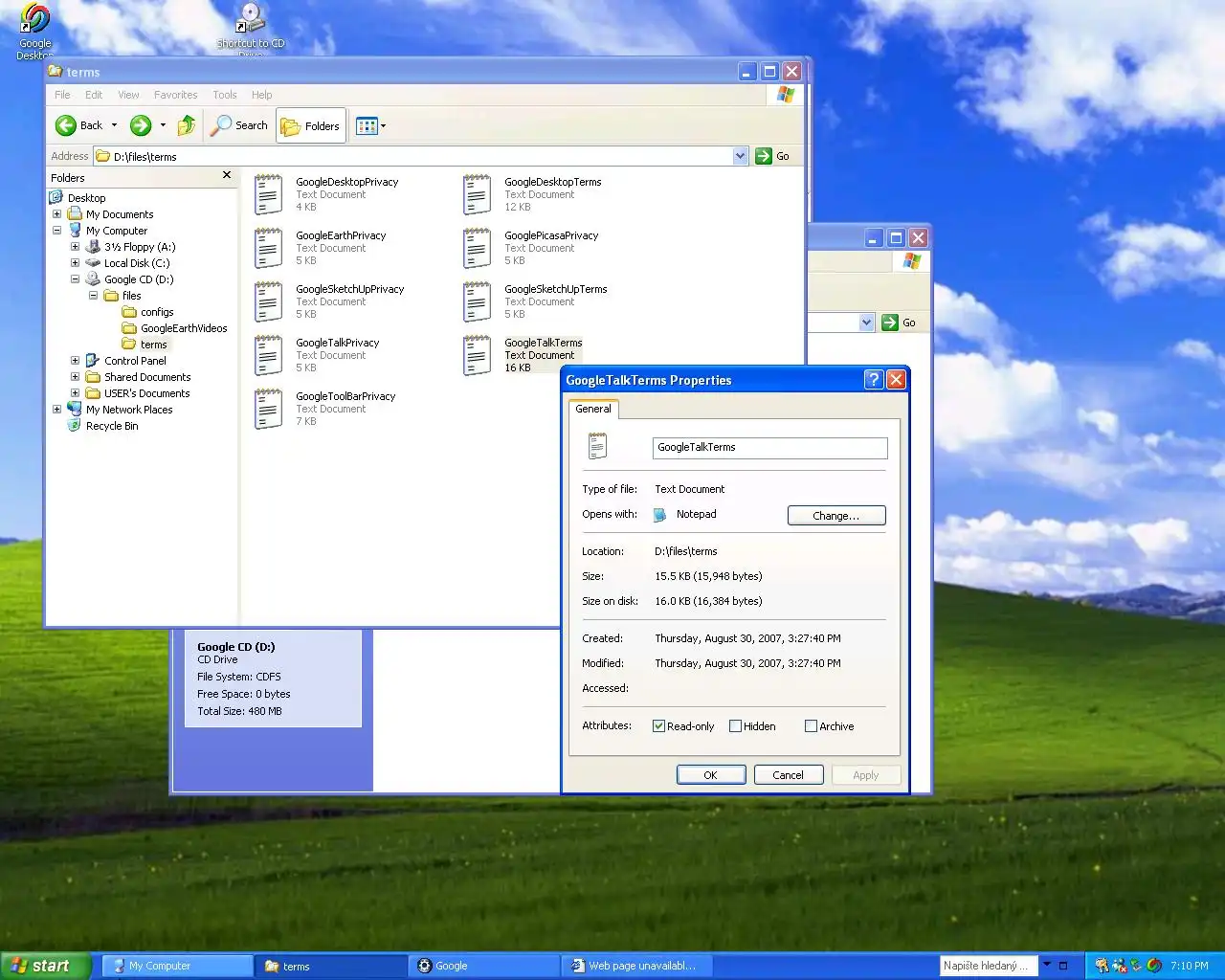1225x980 pixels.
Task: Select the GoogleTalkTerms file icon
Action: pos(477,355)
